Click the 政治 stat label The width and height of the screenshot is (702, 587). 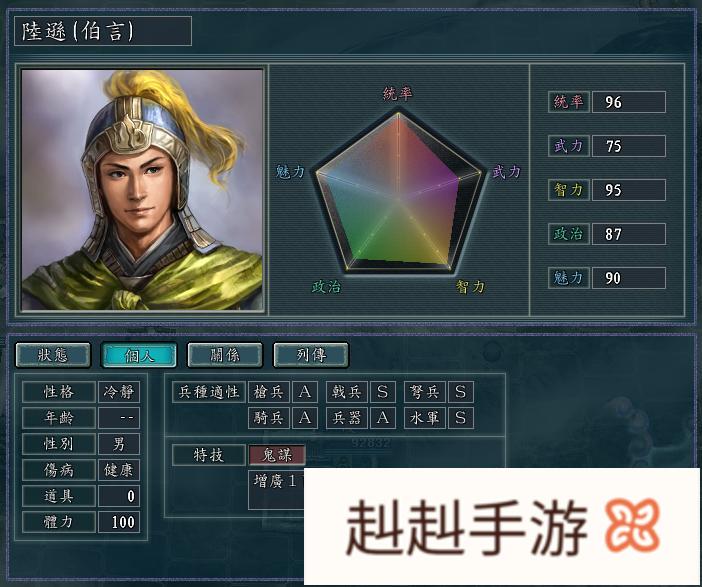tap(569, 234)
